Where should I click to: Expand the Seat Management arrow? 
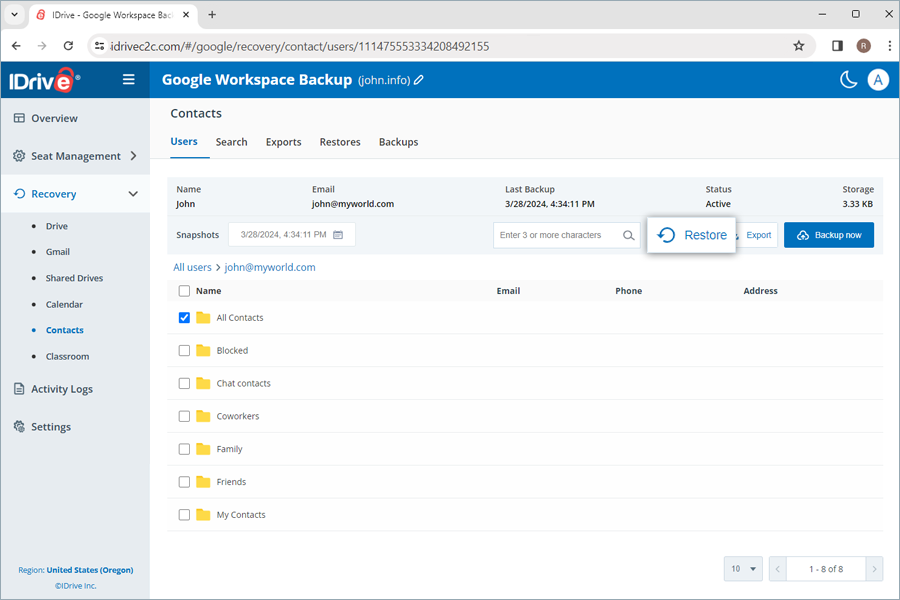[131, 156]
